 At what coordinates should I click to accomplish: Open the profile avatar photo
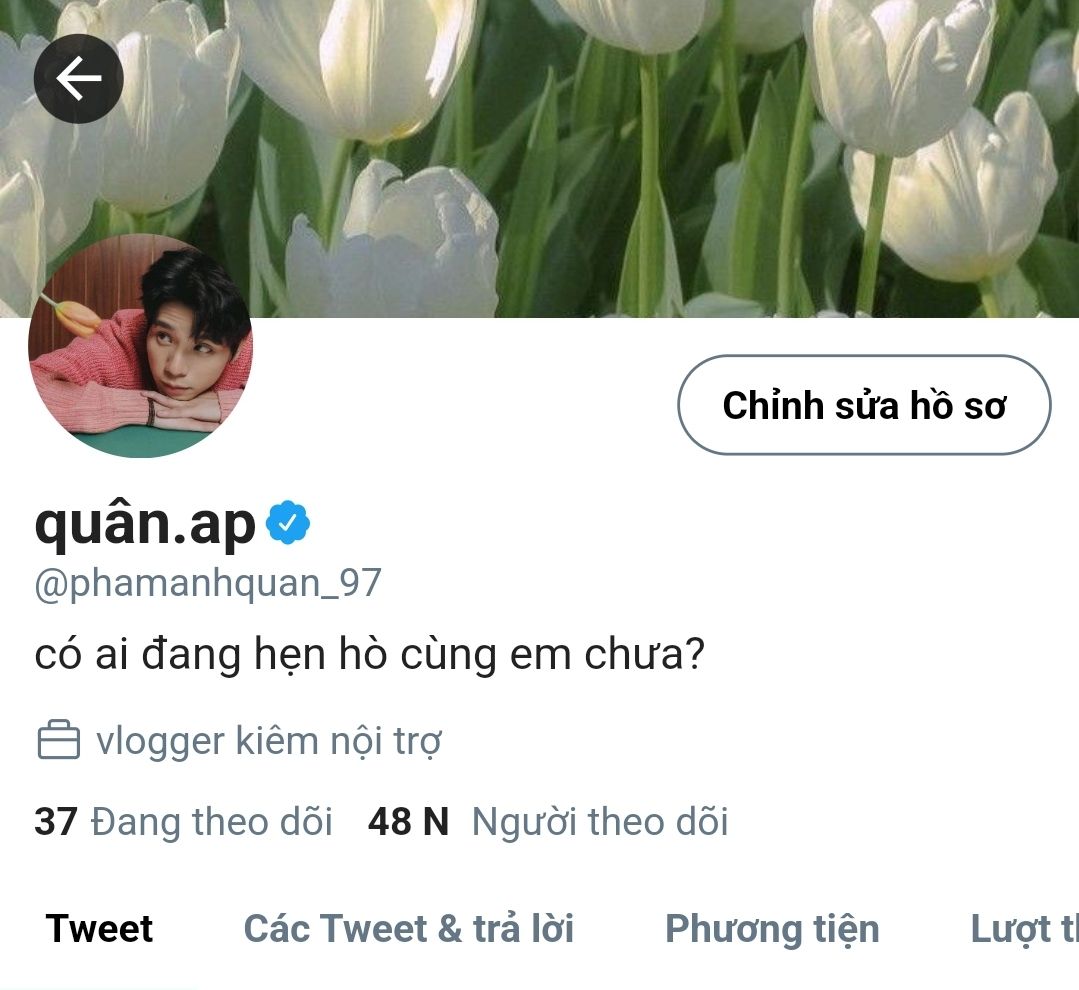(140, 345)
